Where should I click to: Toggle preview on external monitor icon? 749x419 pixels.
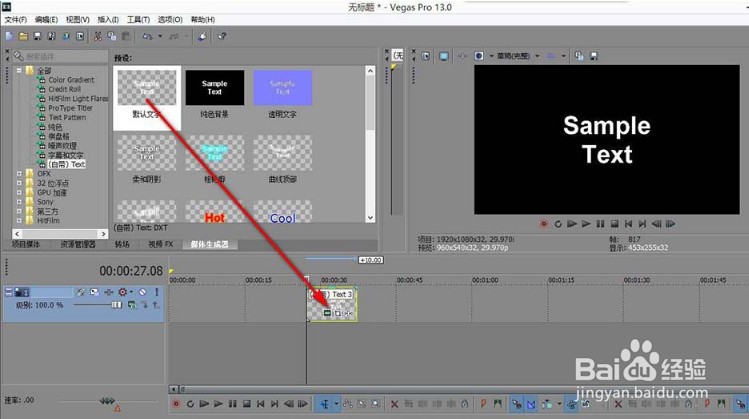(444, 56)
